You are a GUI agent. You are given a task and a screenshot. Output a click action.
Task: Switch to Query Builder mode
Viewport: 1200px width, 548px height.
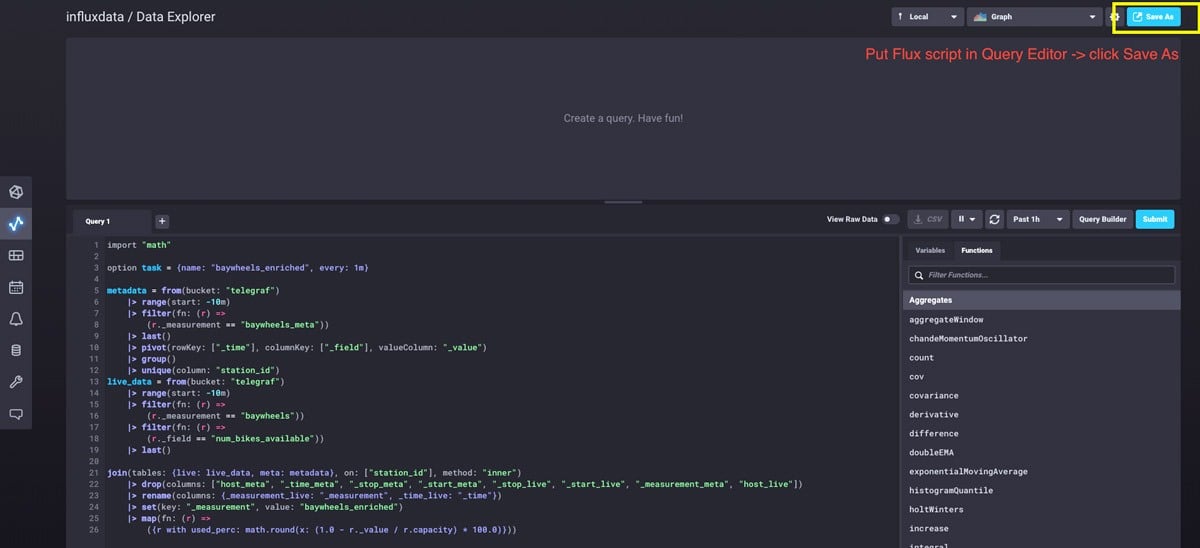click(x=1102, y=219)
